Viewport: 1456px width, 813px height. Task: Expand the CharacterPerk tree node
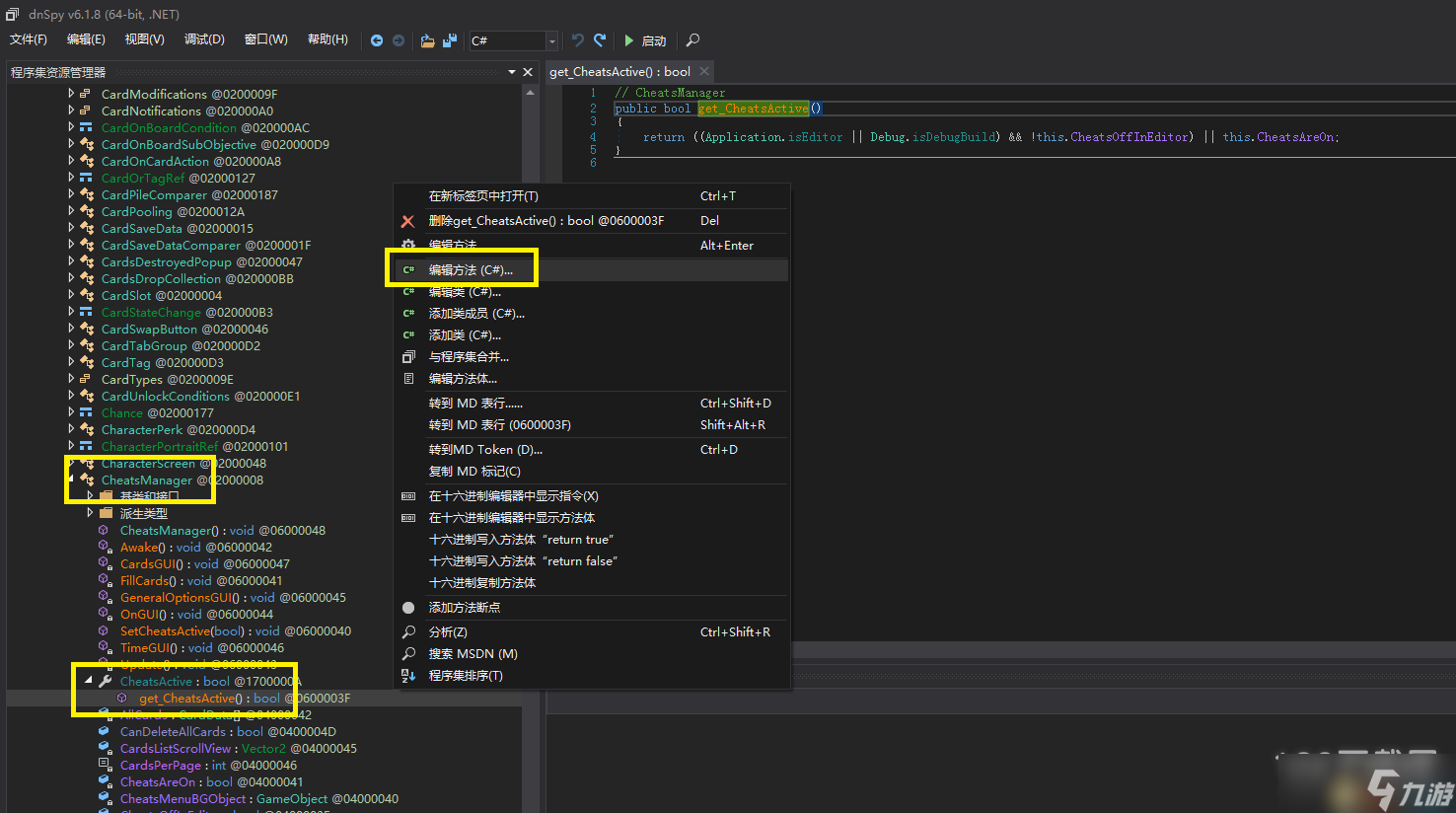point(71,429)
